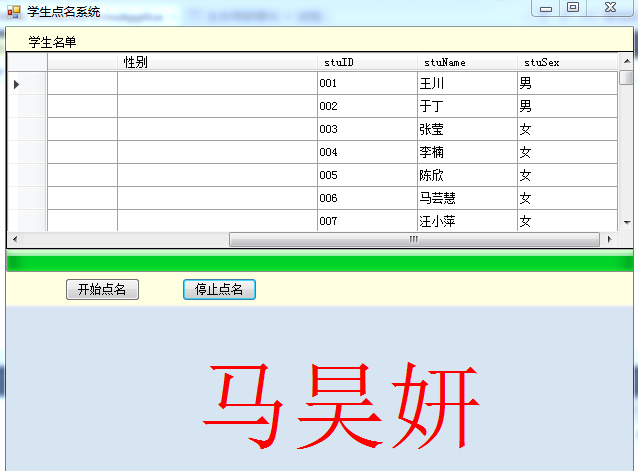Select the cell with ID 004
638x471 pixels.
click(x=367, y=152)
